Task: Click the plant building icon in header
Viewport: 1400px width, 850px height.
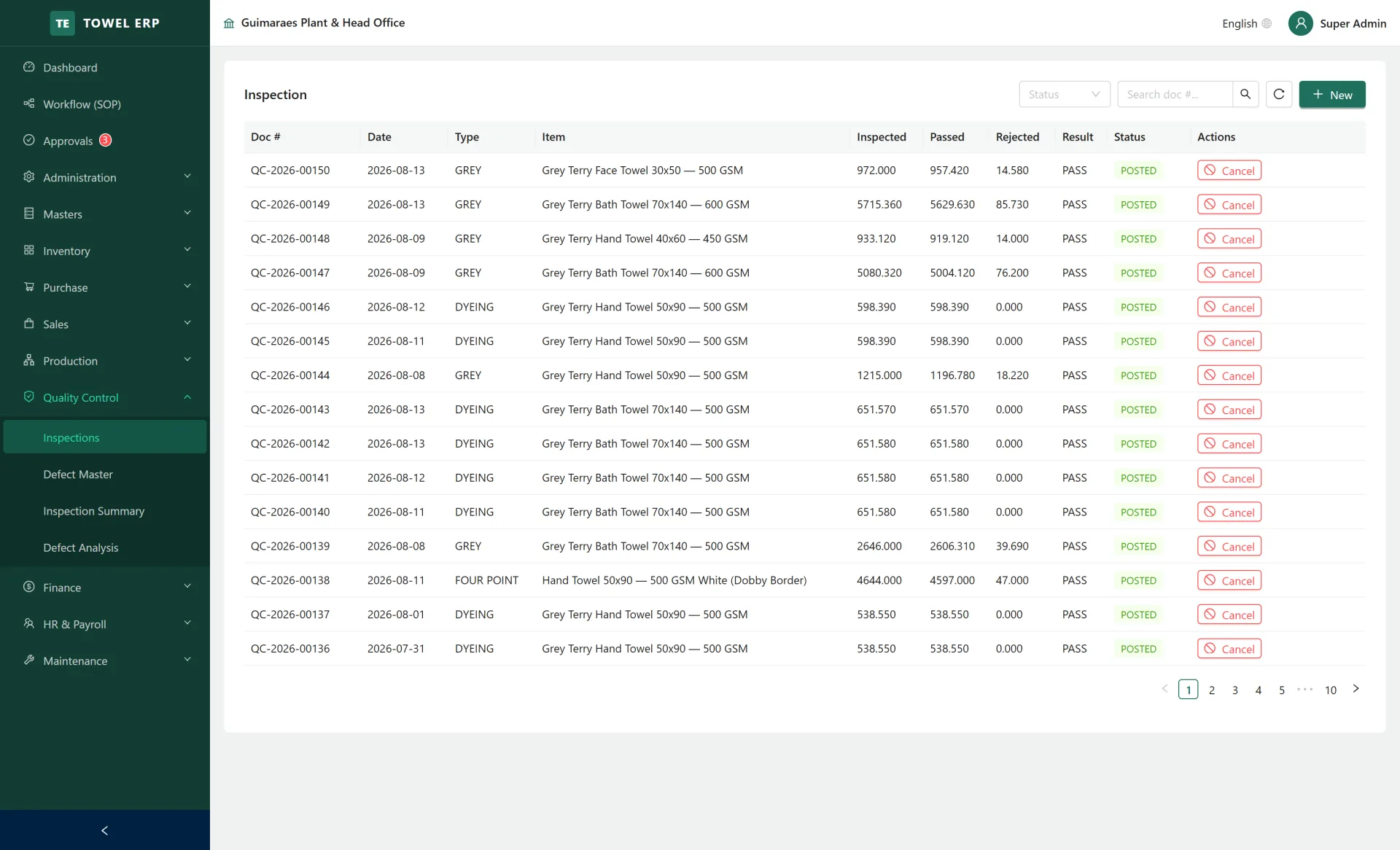Action: pyautogui.click(x=229, y=23)
